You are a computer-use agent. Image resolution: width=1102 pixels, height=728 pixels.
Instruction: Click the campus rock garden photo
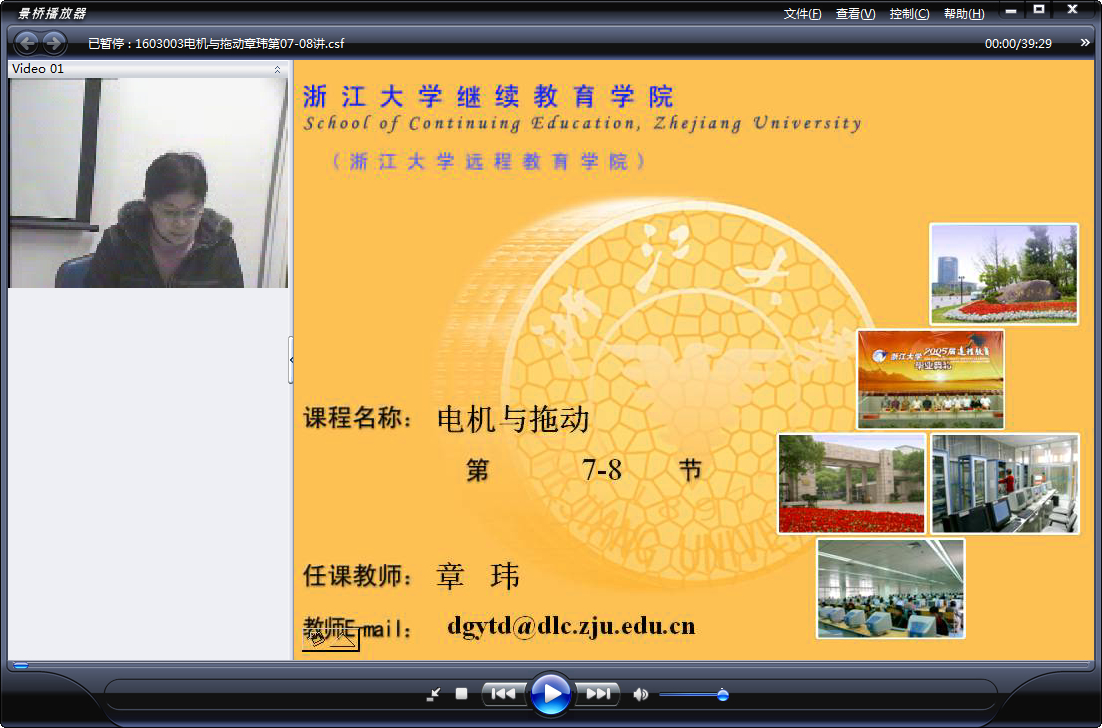[x=1004, y=274]
